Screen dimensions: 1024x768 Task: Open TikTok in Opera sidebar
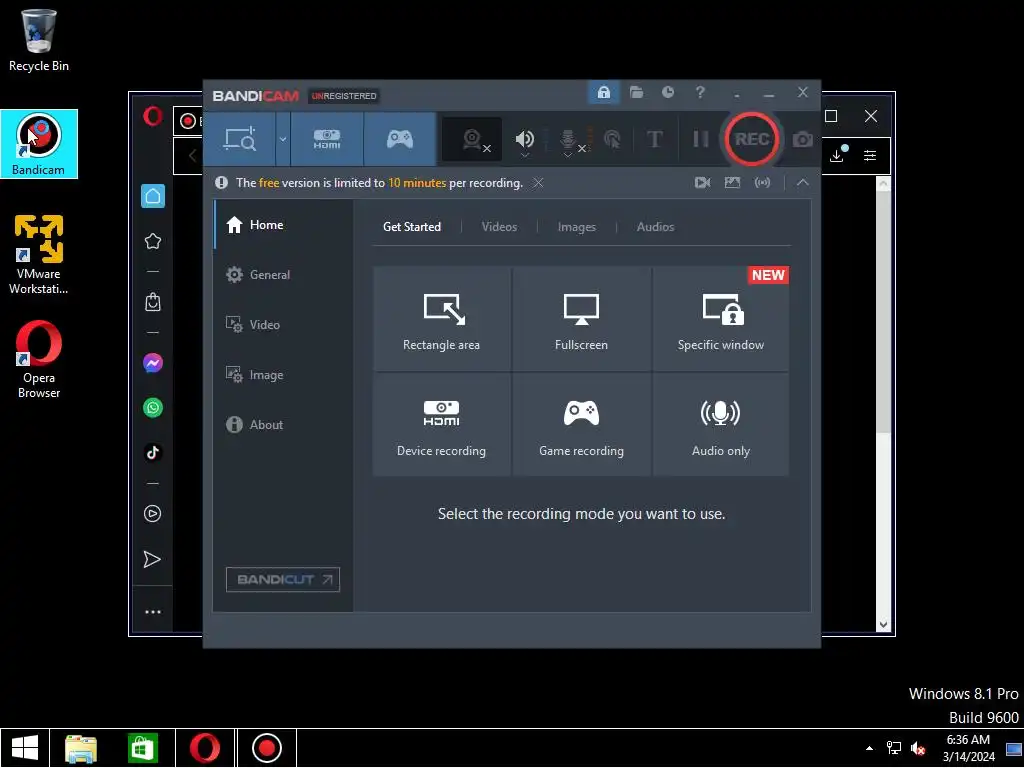tap(153, 453)
